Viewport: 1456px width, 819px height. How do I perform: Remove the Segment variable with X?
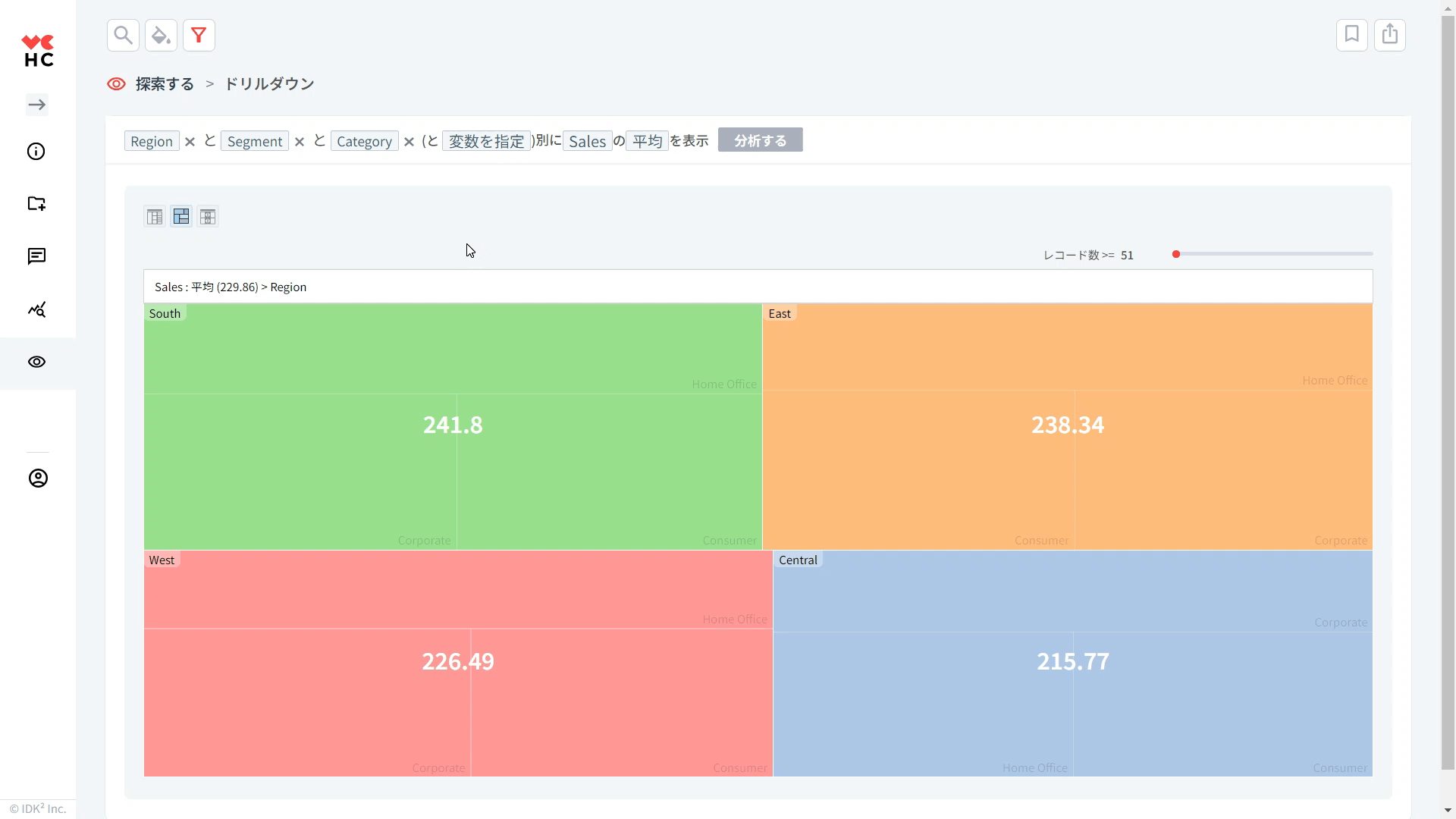(300, 142)
